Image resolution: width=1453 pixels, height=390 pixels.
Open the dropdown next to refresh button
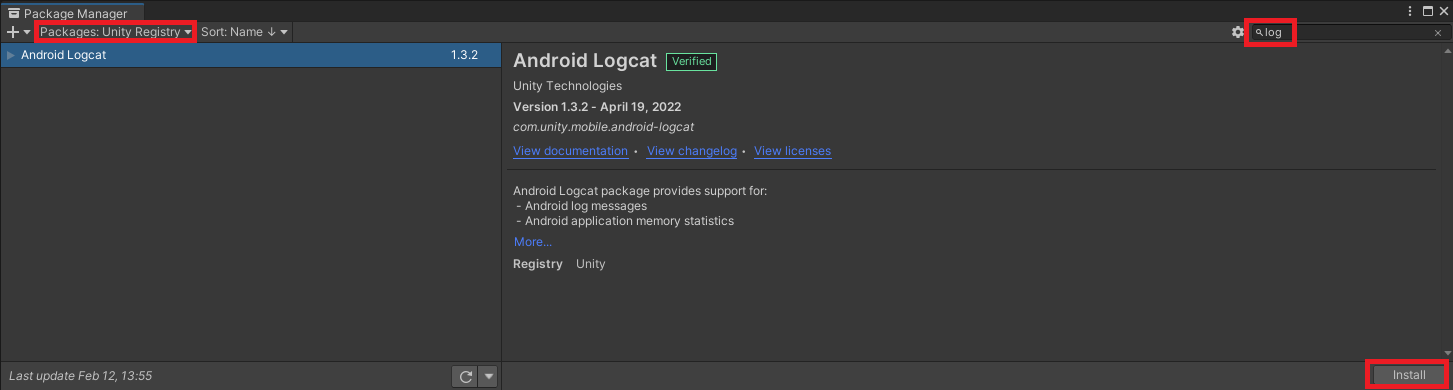point(488,377)
